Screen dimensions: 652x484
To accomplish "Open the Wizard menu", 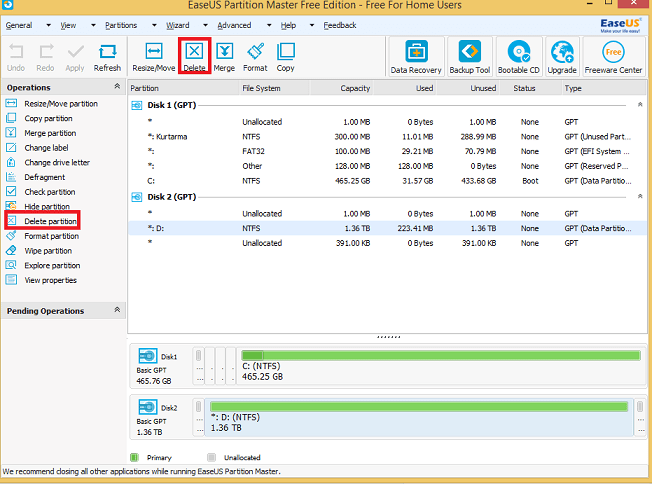I will [x=178, y=25].
